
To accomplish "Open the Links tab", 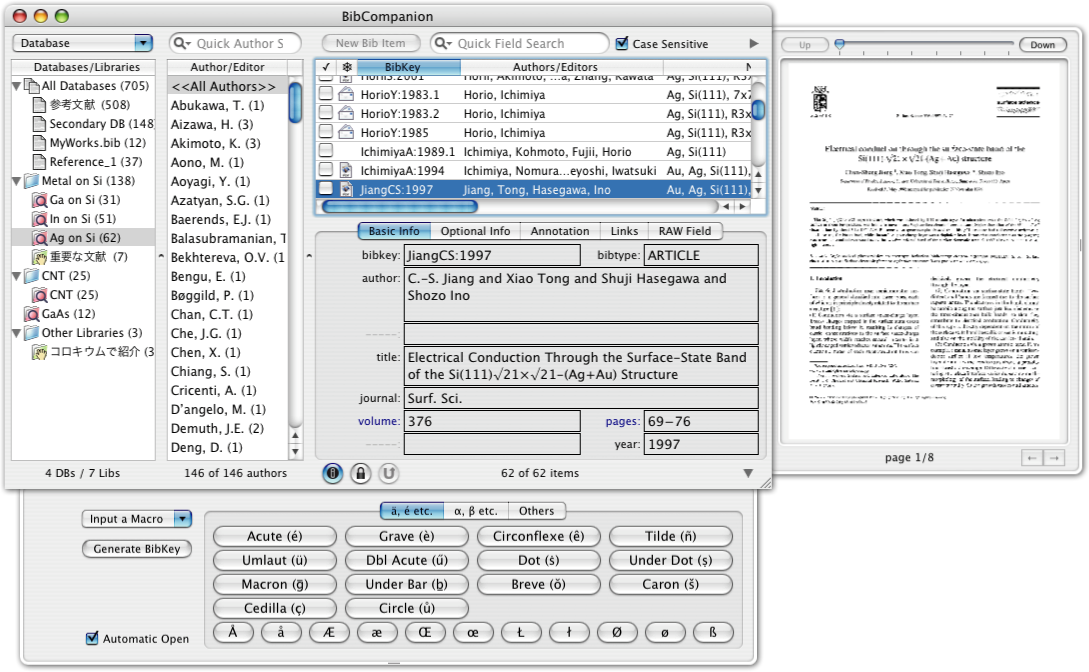I will [624, 231].
